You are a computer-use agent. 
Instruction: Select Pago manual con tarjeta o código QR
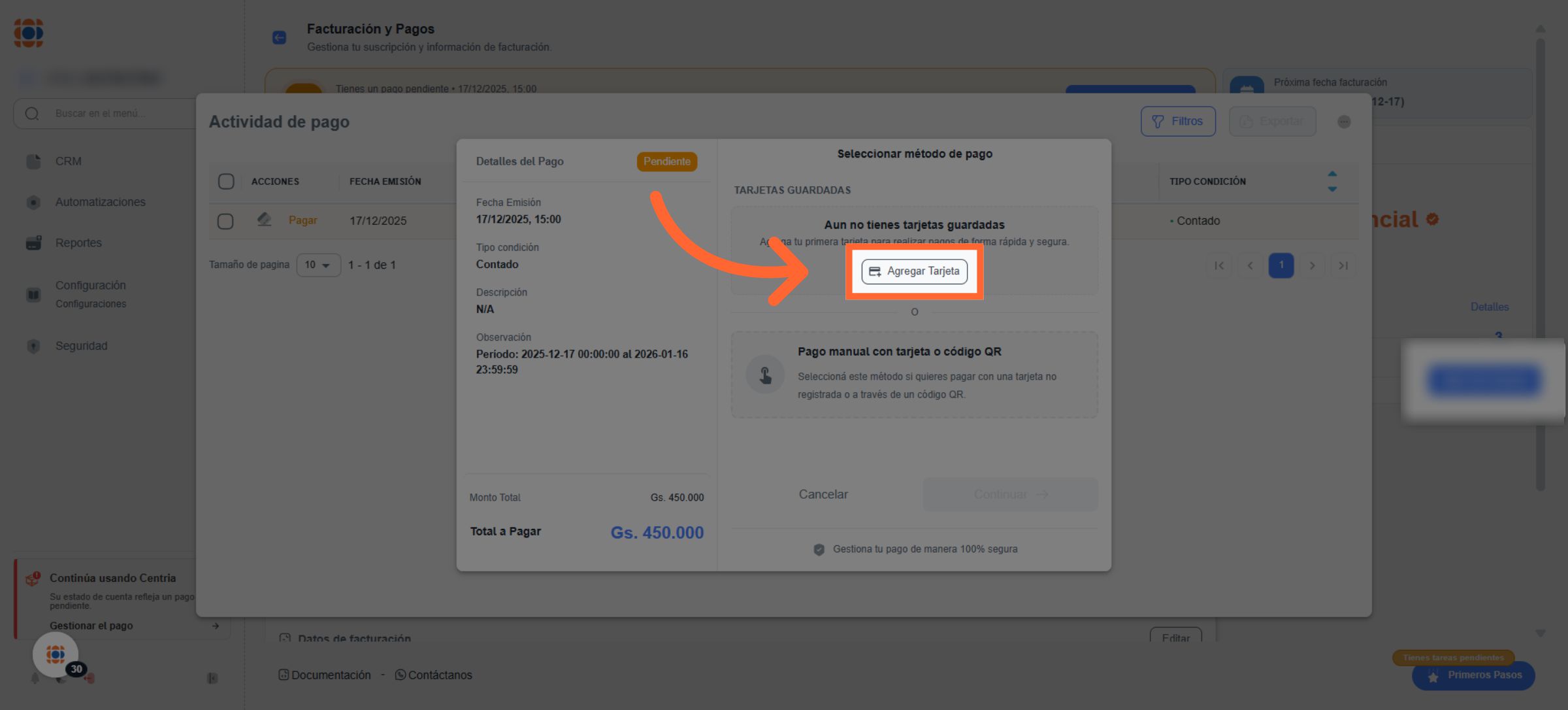tap(913, 374)
